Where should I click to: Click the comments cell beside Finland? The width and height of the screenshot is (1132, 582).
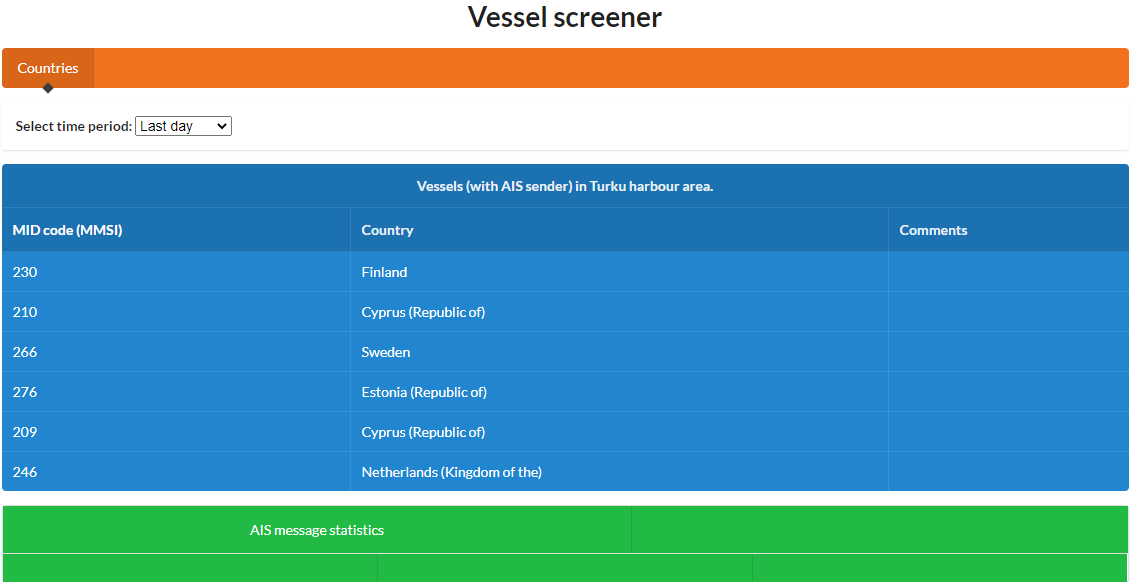[x=1008, y=272]
